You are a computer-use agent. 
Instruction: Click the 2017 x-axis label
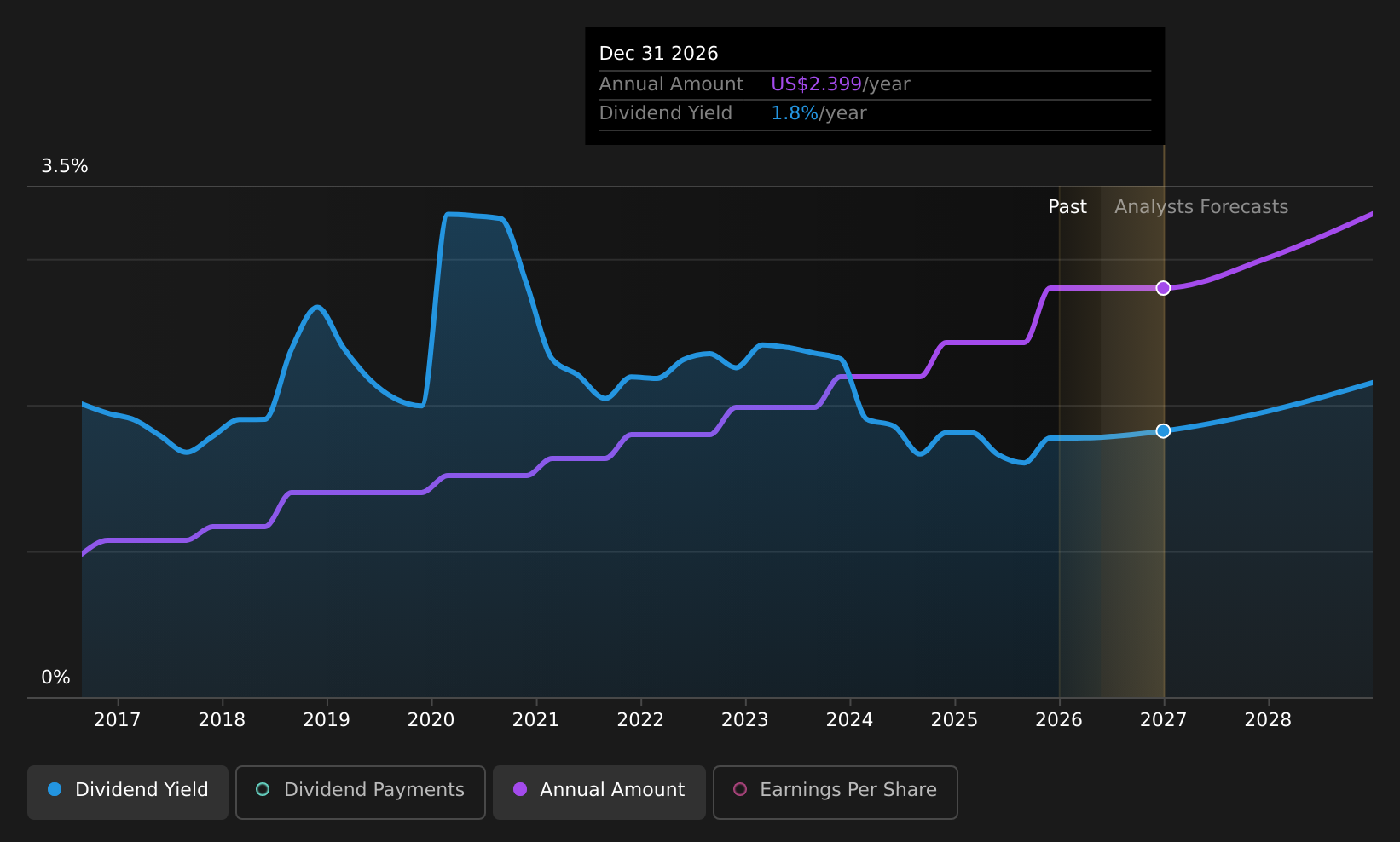118,720
